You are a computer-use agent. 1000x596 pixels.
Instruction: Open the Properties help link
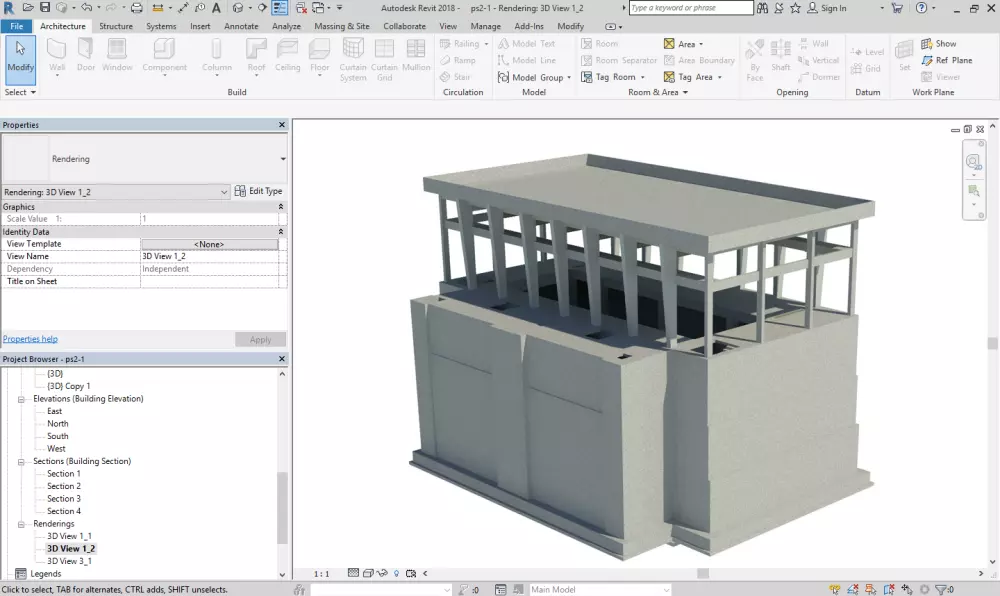[30, 339]
